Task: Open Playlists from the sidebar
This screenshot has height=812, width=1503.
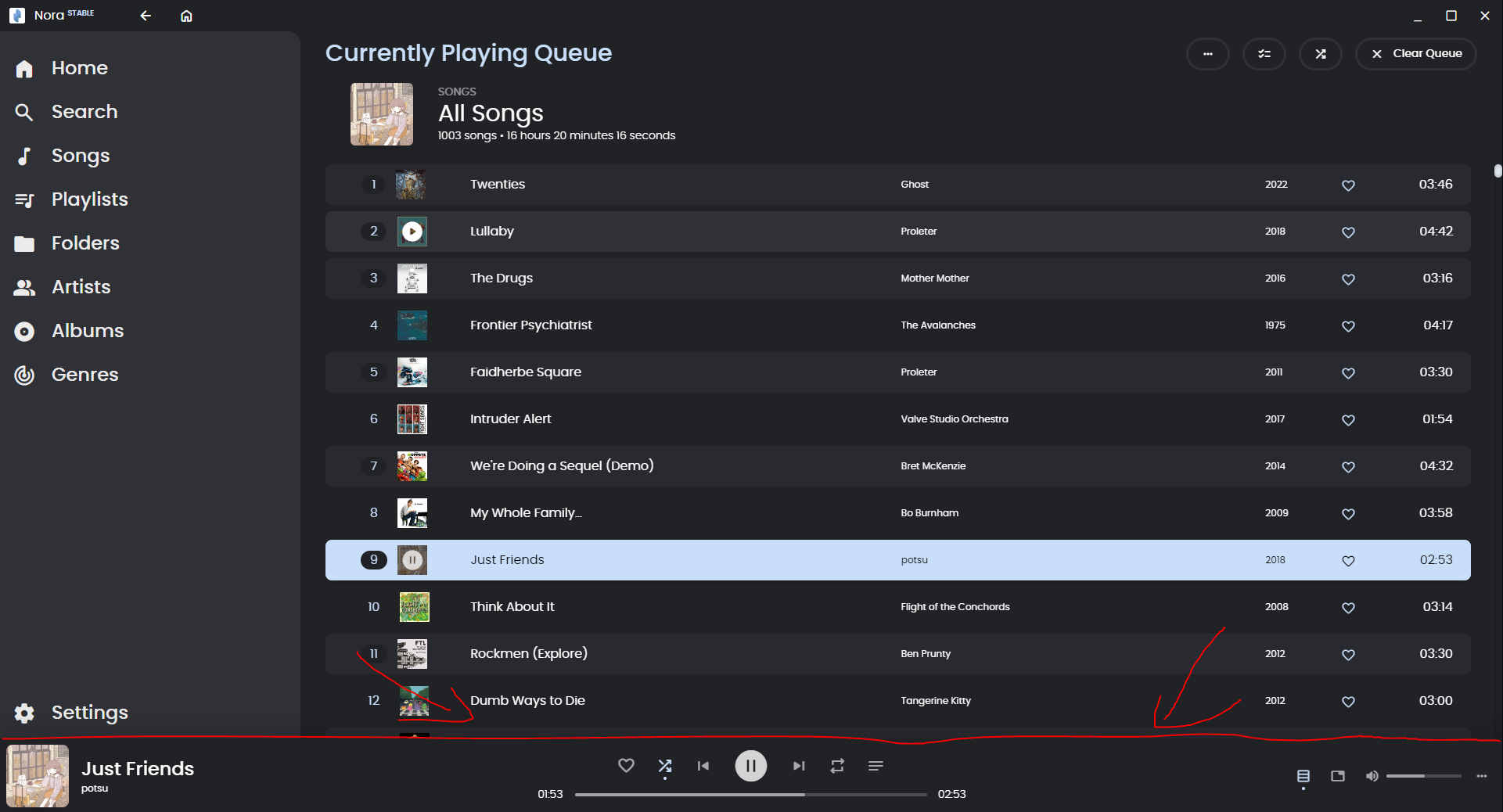Action: (x=89, y=199)
